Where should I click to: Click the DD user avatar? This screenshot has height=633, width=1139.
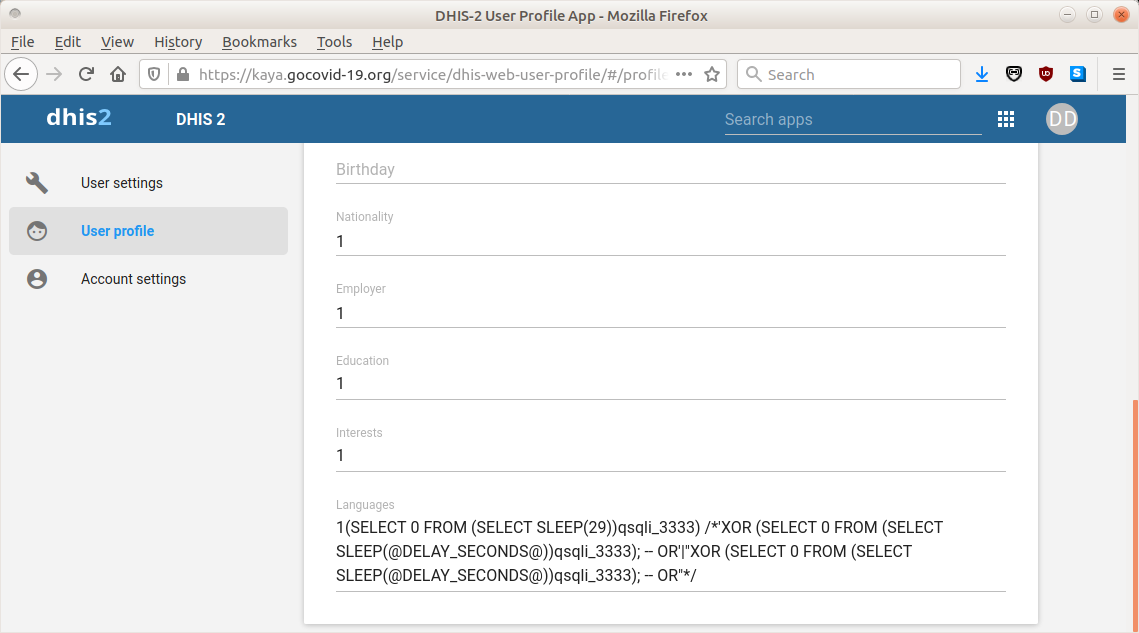[1061, 119]
